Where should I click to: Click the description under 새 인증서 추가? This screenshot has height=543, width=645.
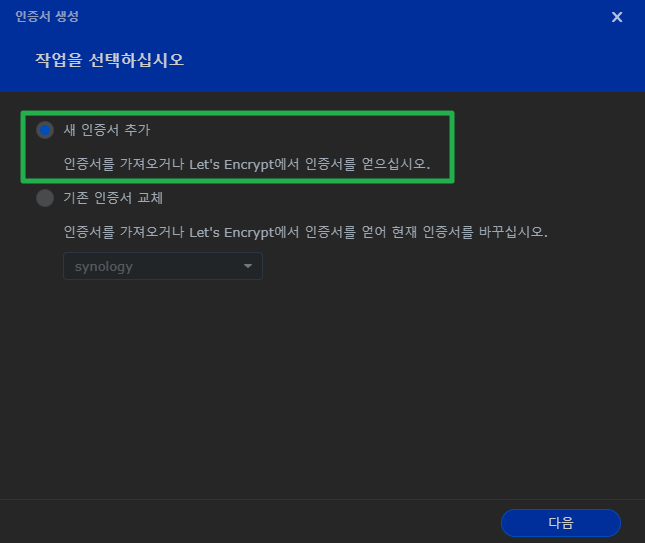tap(246, 164)
